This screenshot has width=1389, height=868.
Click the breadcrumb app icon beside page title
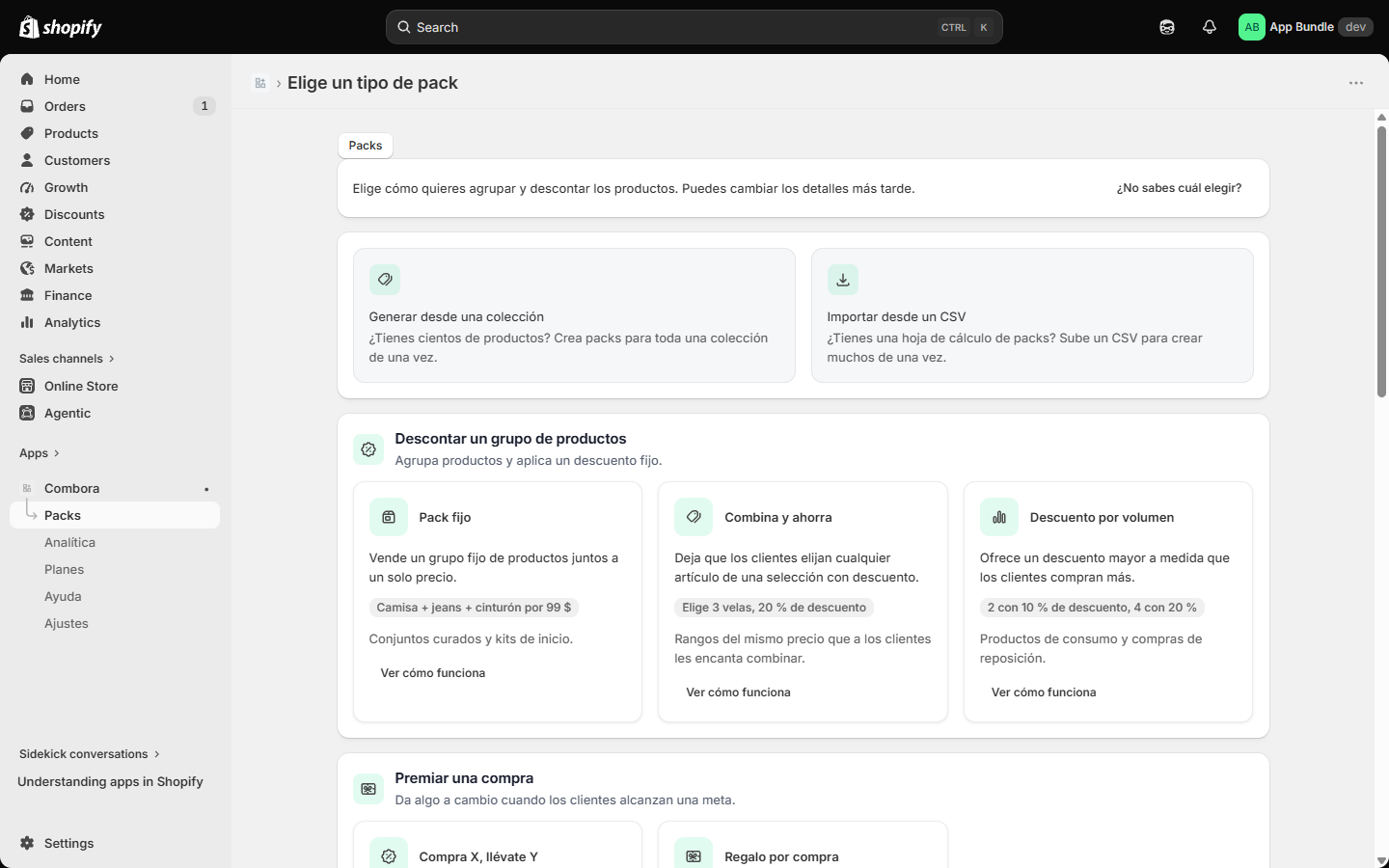pos(260,83)
